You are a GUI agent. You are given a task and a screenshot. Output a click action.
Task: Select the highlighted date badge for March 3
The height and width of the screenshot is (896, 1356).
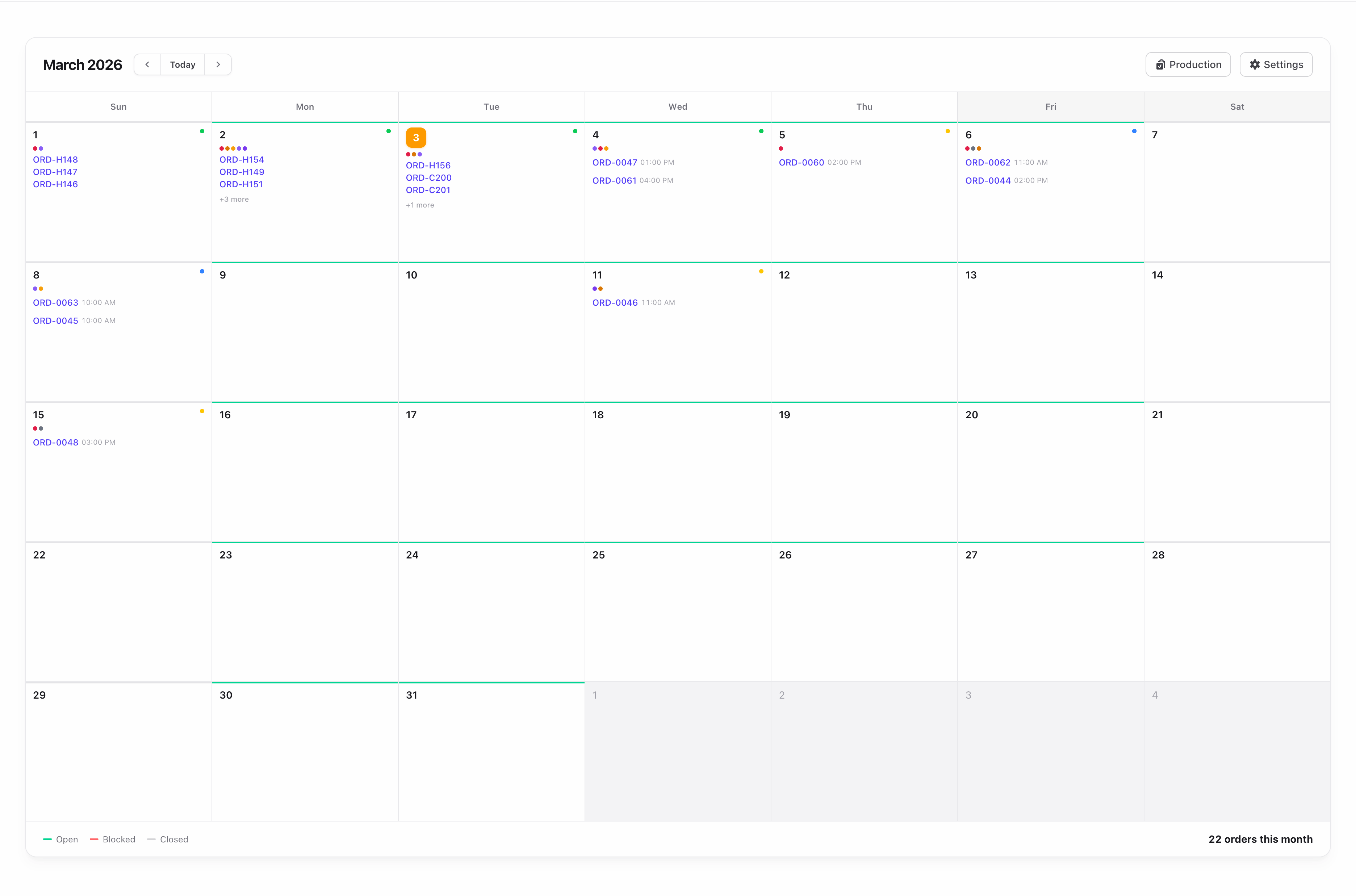click(x=415, y=137)
